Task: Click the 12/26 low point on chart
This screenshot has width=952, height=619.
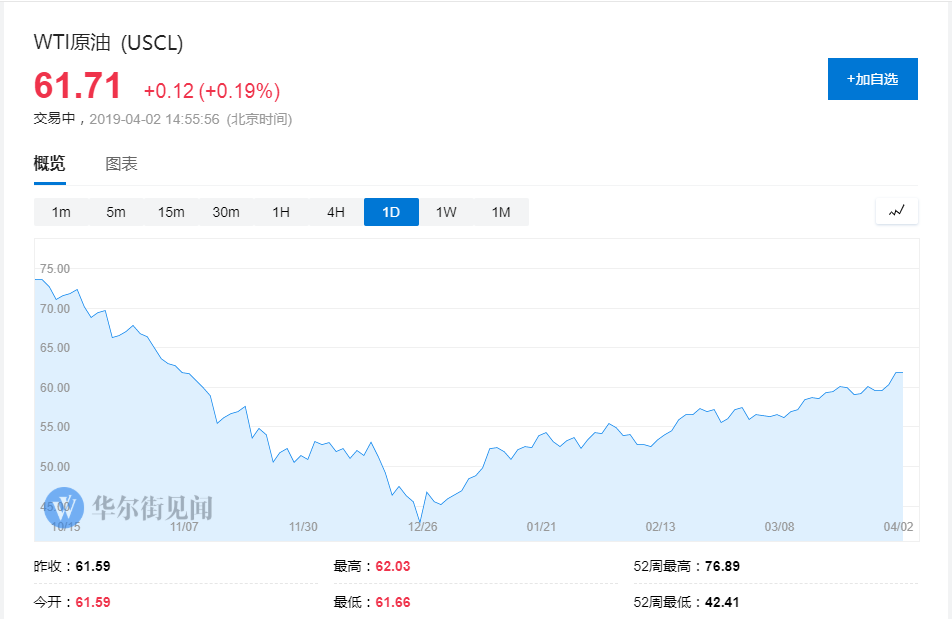Action: 420,521
